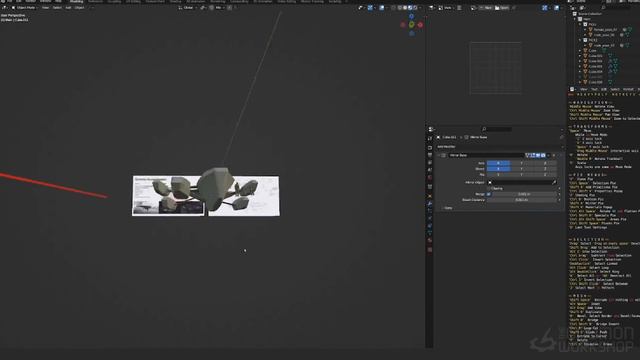Open the viewport View menu
The image size is (640, 360).
click(x=45, y=8)
